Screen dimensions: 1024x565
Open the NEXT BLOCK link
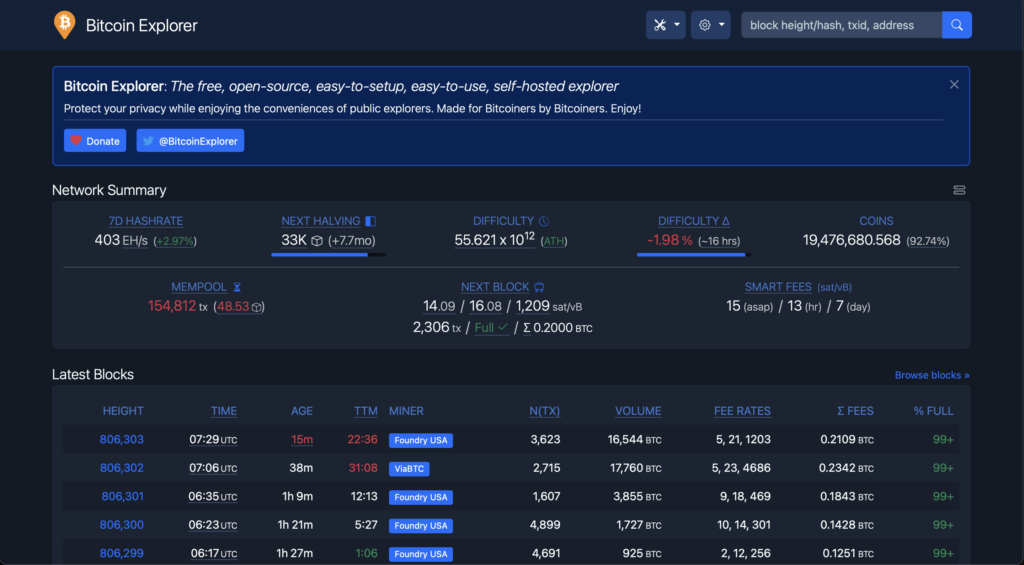[x=495, y=287]
